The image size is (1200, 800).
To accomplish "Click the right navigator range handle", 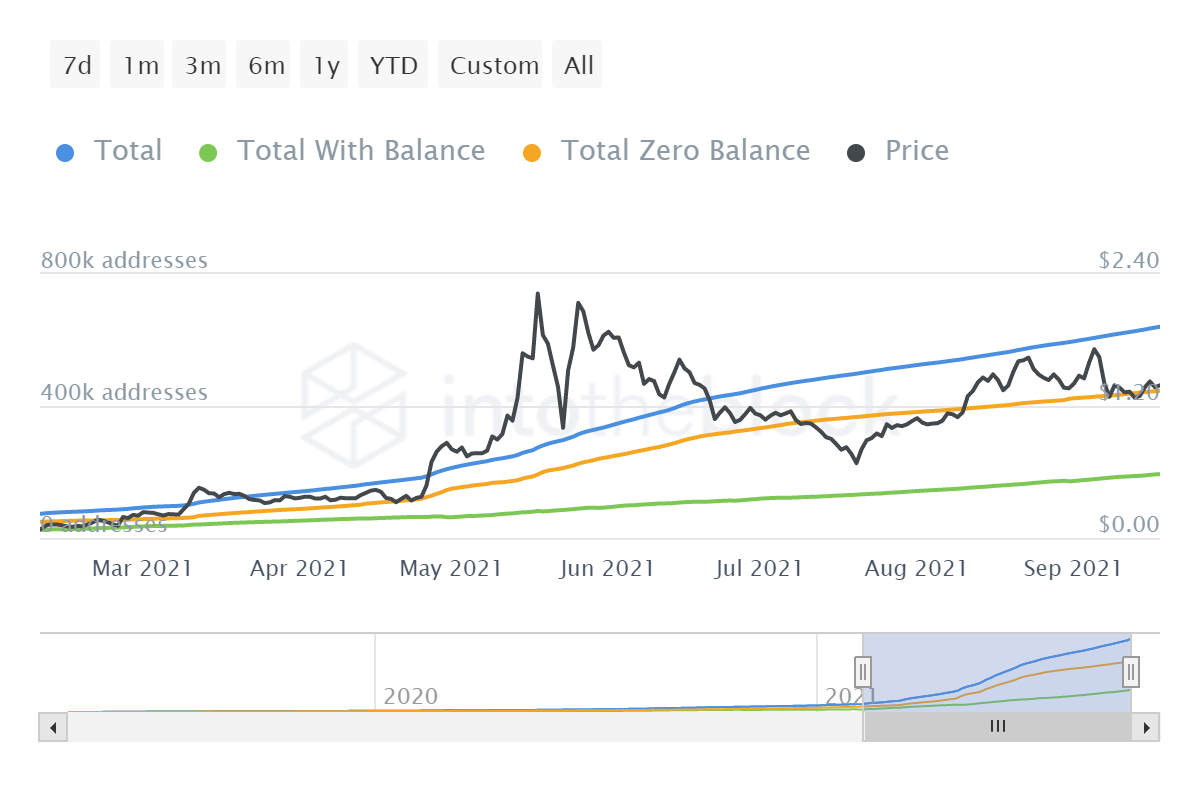I will (1131, 671).
